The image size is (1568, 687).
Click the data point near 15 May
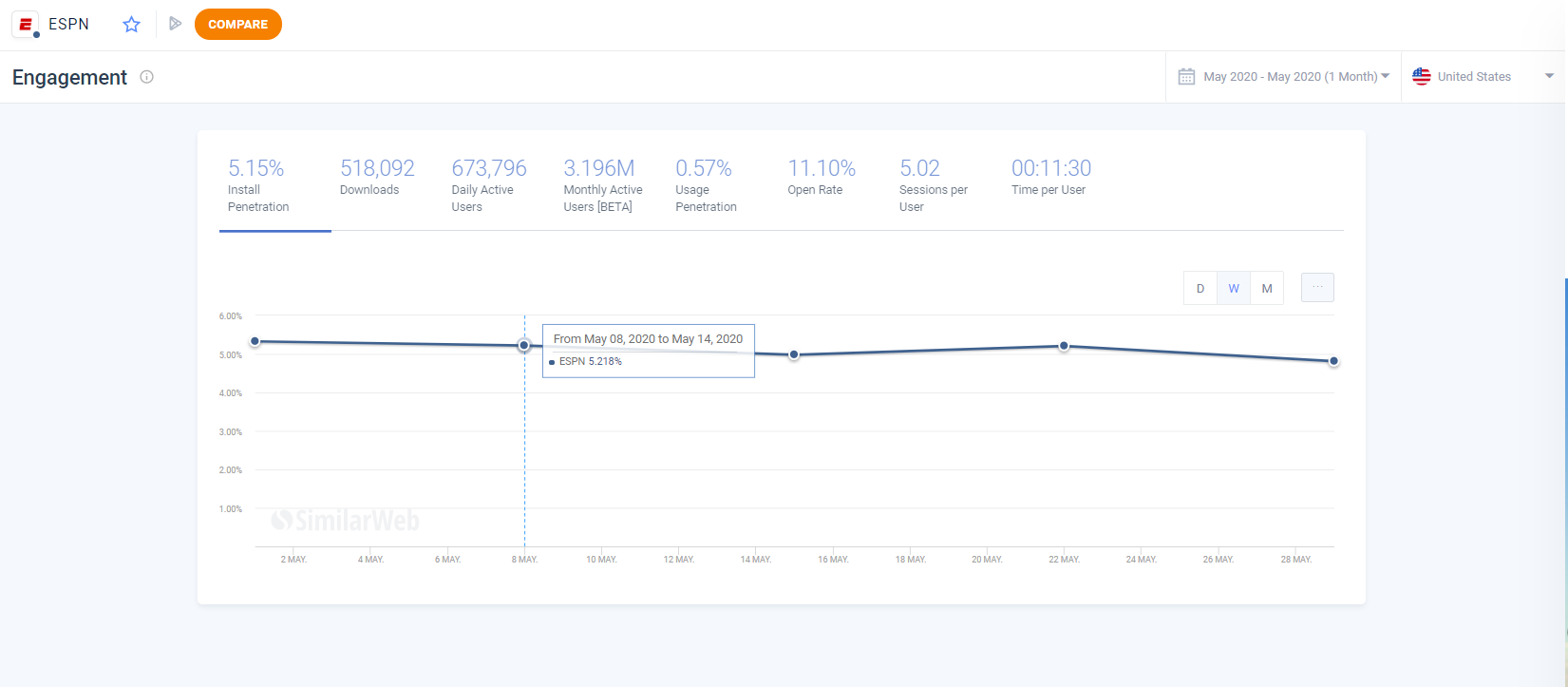(794, 354)
